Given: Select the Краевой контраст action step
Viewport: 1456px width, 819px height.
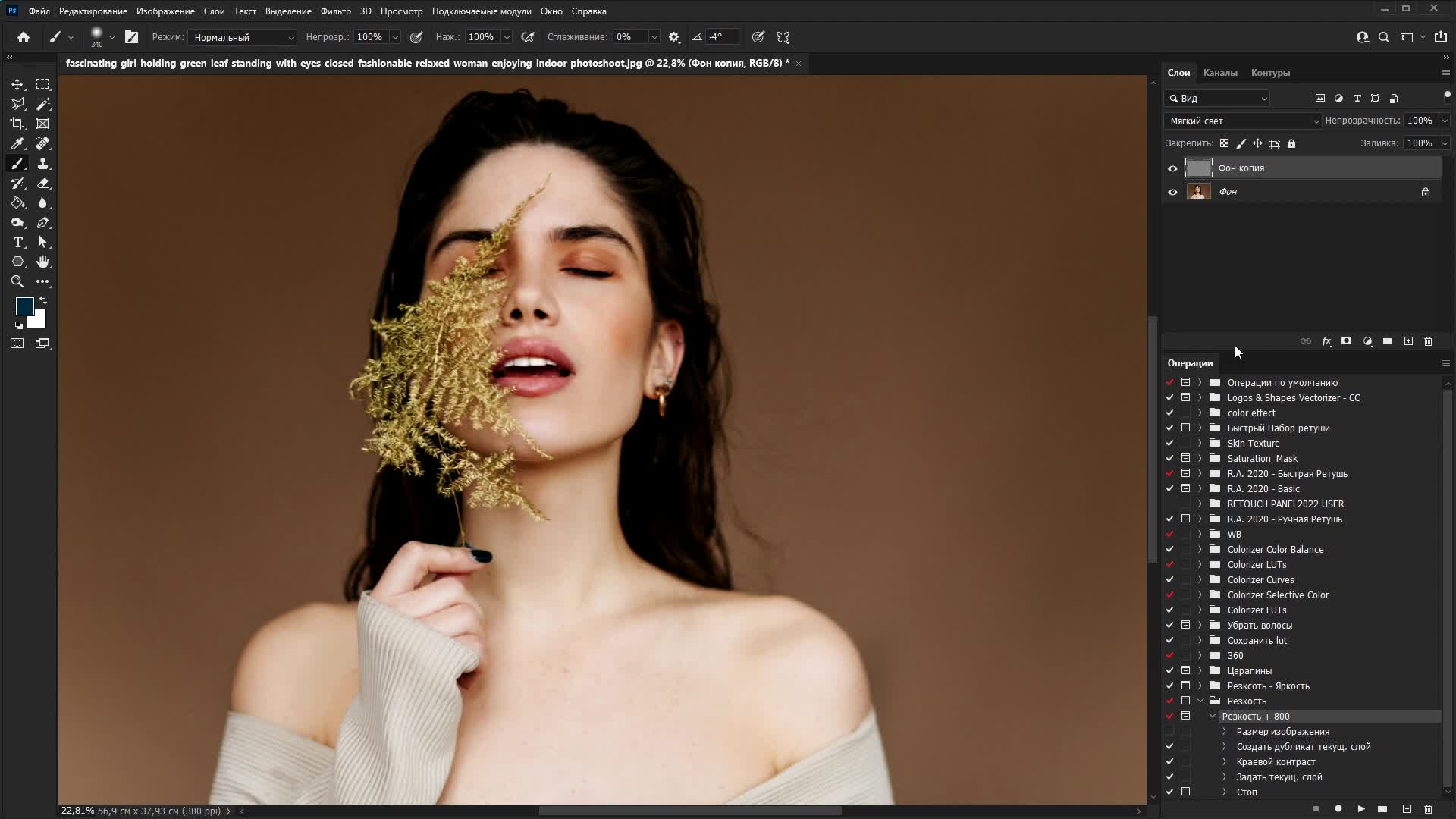Looking at the screenshot, I should tap(1276, 761).
